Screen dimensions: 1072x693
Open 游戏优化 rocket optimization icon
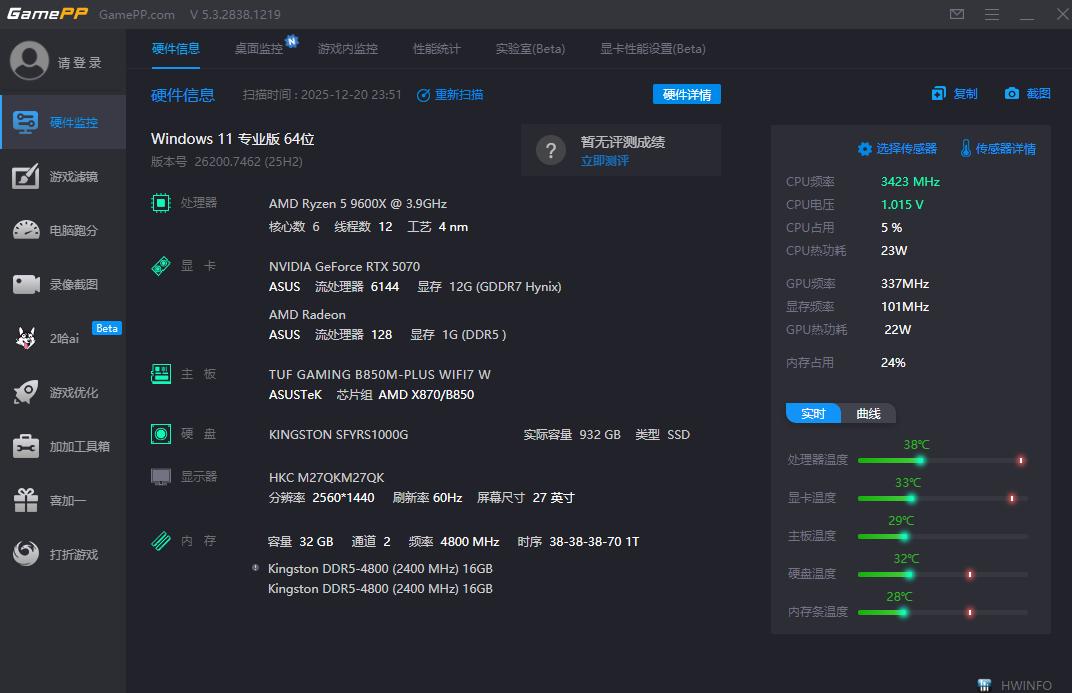point(26,392)
